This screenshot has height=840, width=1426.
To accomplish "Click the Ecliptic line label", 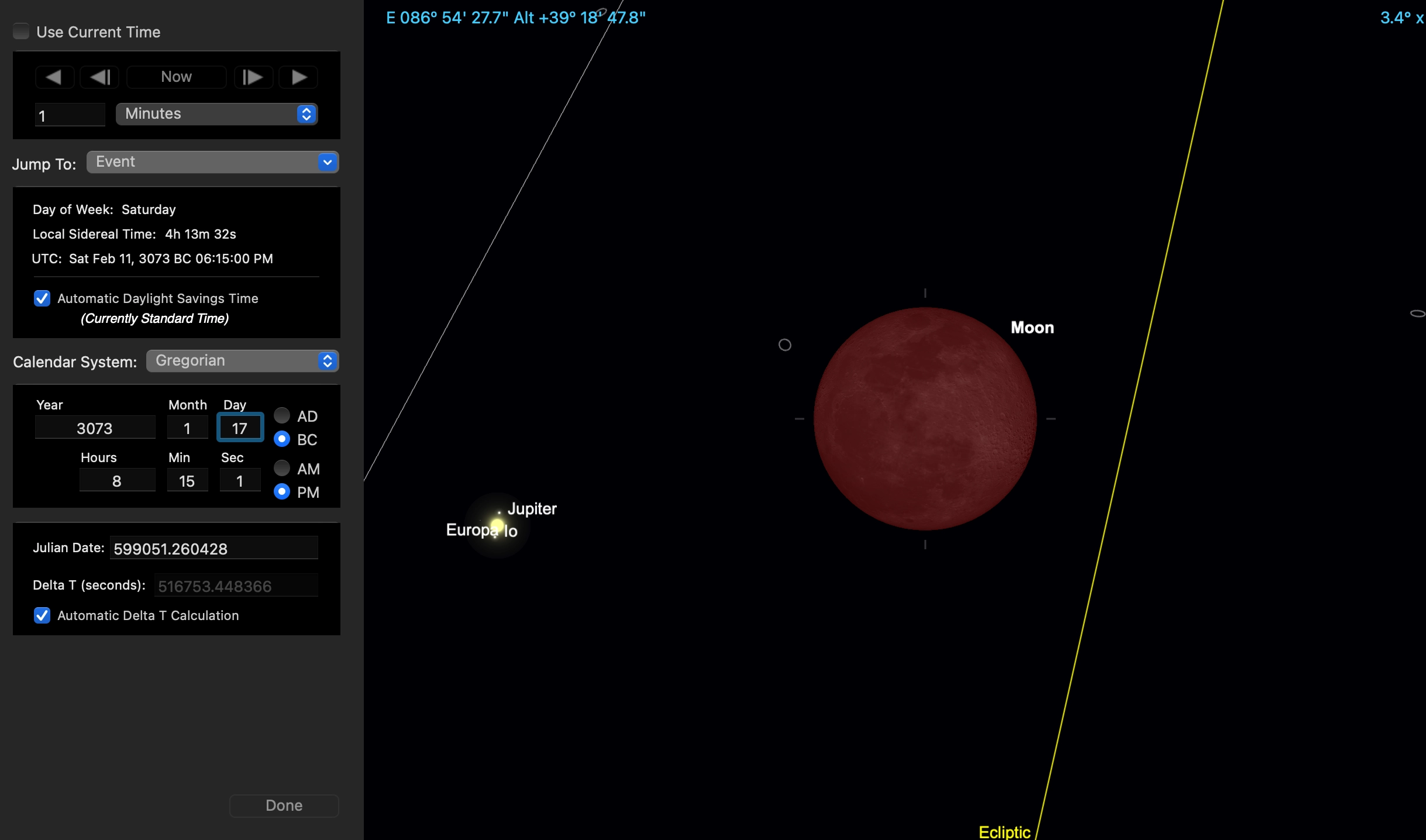I will tap(1004, 832).
